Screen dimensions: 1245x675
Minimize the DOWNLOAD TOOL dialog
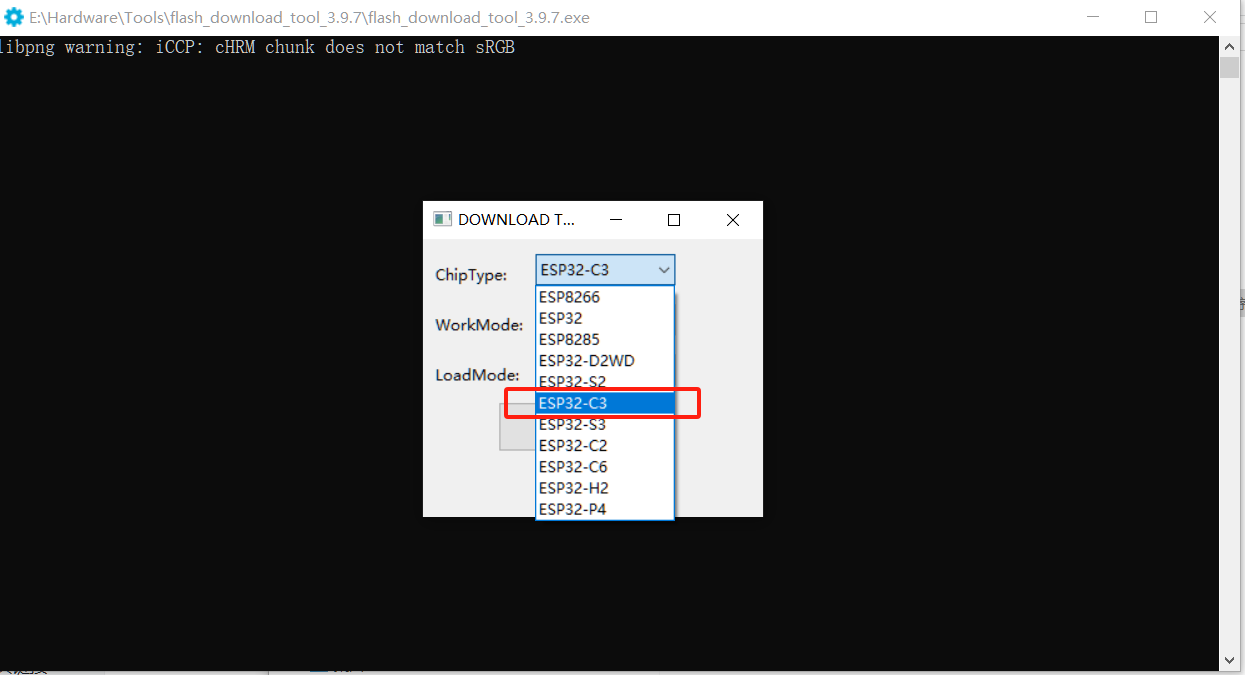616,220
